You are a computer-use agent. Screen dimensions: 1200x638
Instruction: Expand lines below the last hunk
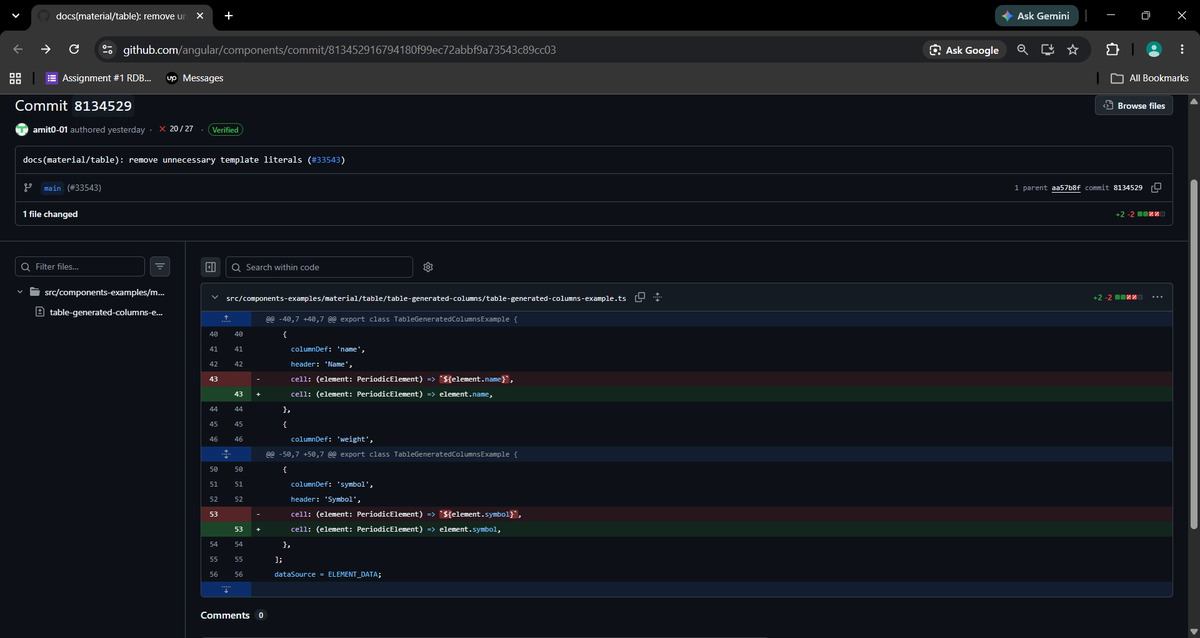(x=226, y=590)
